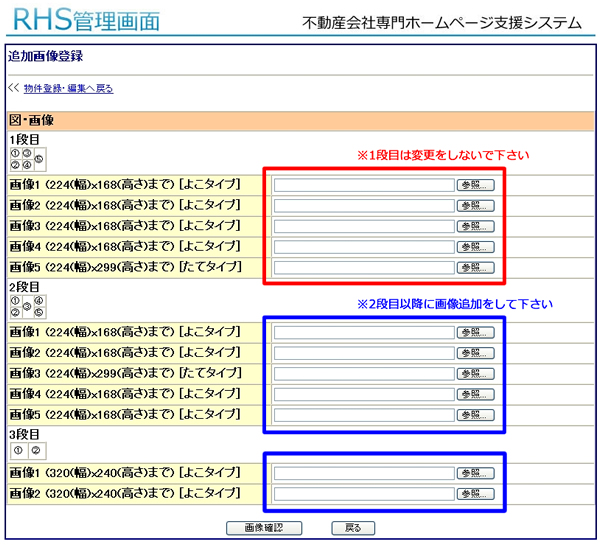This screenshot has height=545, width=600.
Task: Focus the file path field of 1段目 画像2
Action: pos(364,206)
